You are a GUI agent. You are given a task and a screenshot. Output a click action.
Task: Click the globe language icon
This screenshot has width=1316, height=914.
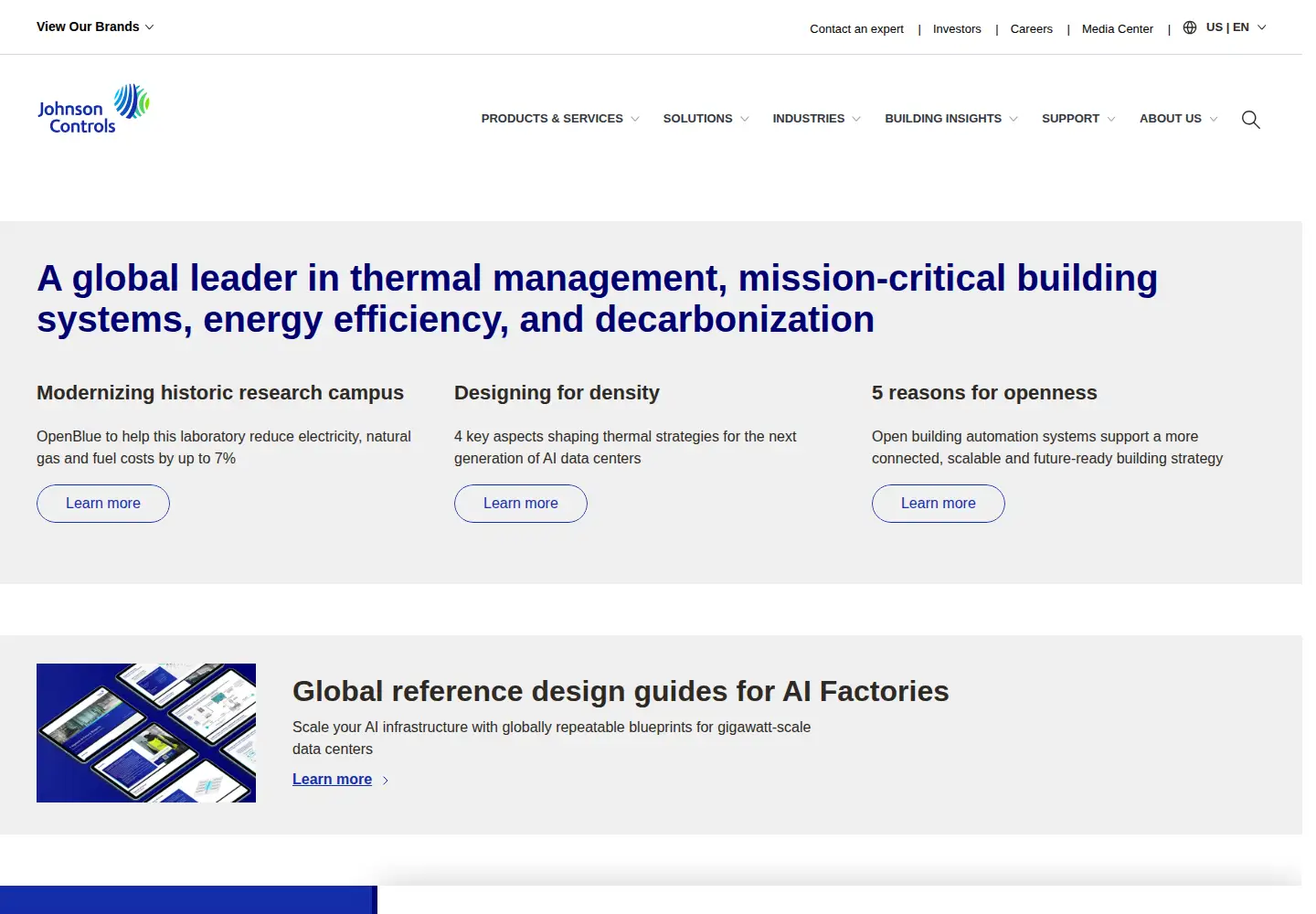[x=1190, y=27]
